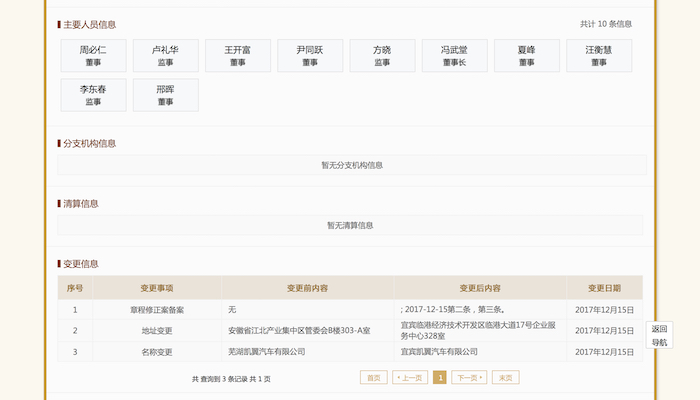Open 方晓 监事 personnel card
The height and width of the screenshot is (400, 700).
tap(383, 55)
